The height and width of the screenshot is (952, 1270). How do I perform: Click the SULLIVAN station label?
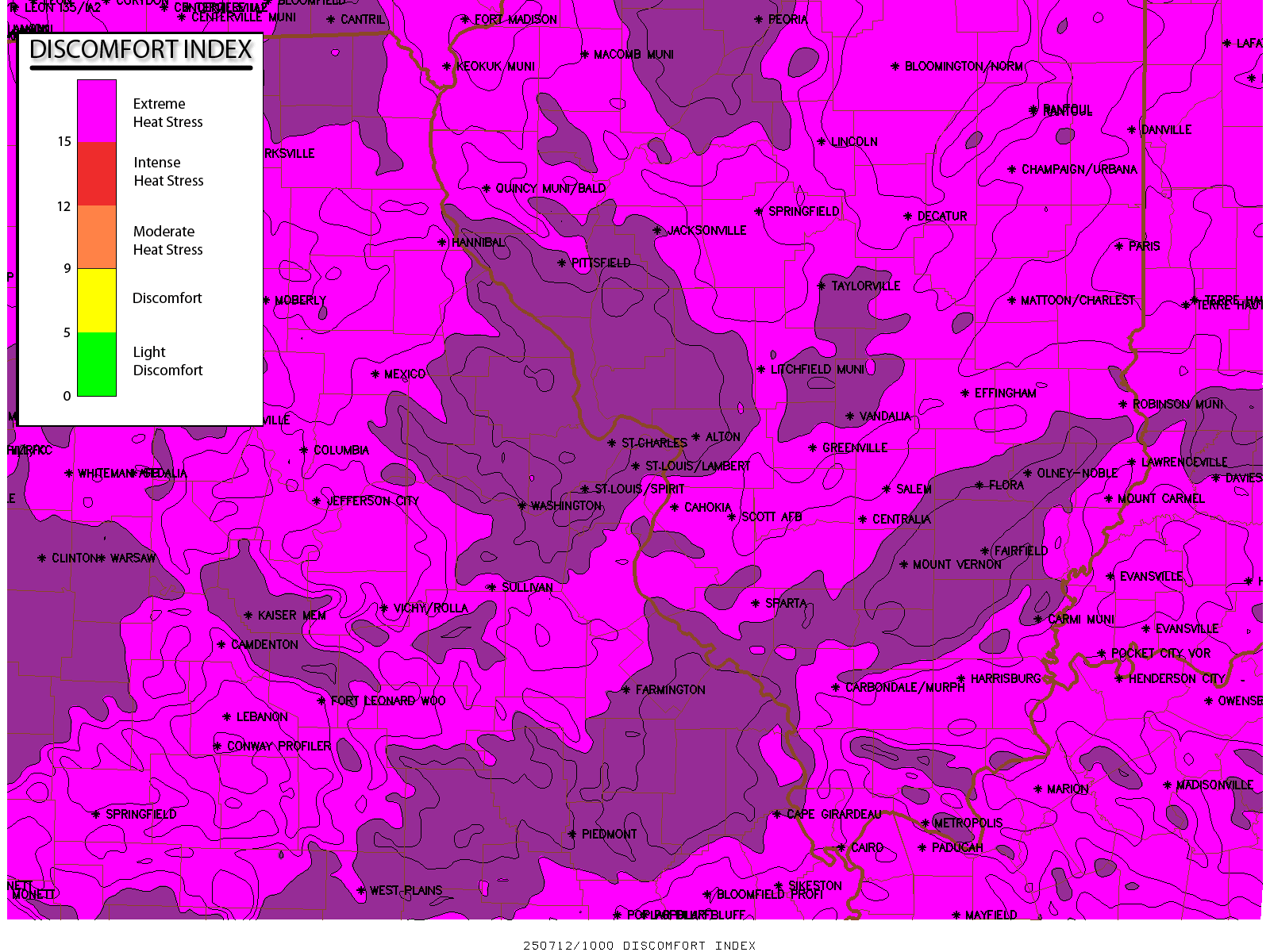[x=527, y=588]
